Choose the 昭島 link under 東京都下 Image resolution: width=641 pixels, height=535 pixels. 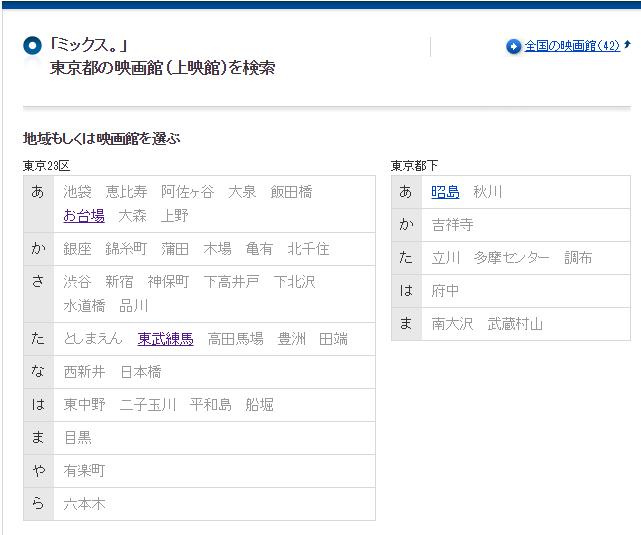(x=446, y=191)
